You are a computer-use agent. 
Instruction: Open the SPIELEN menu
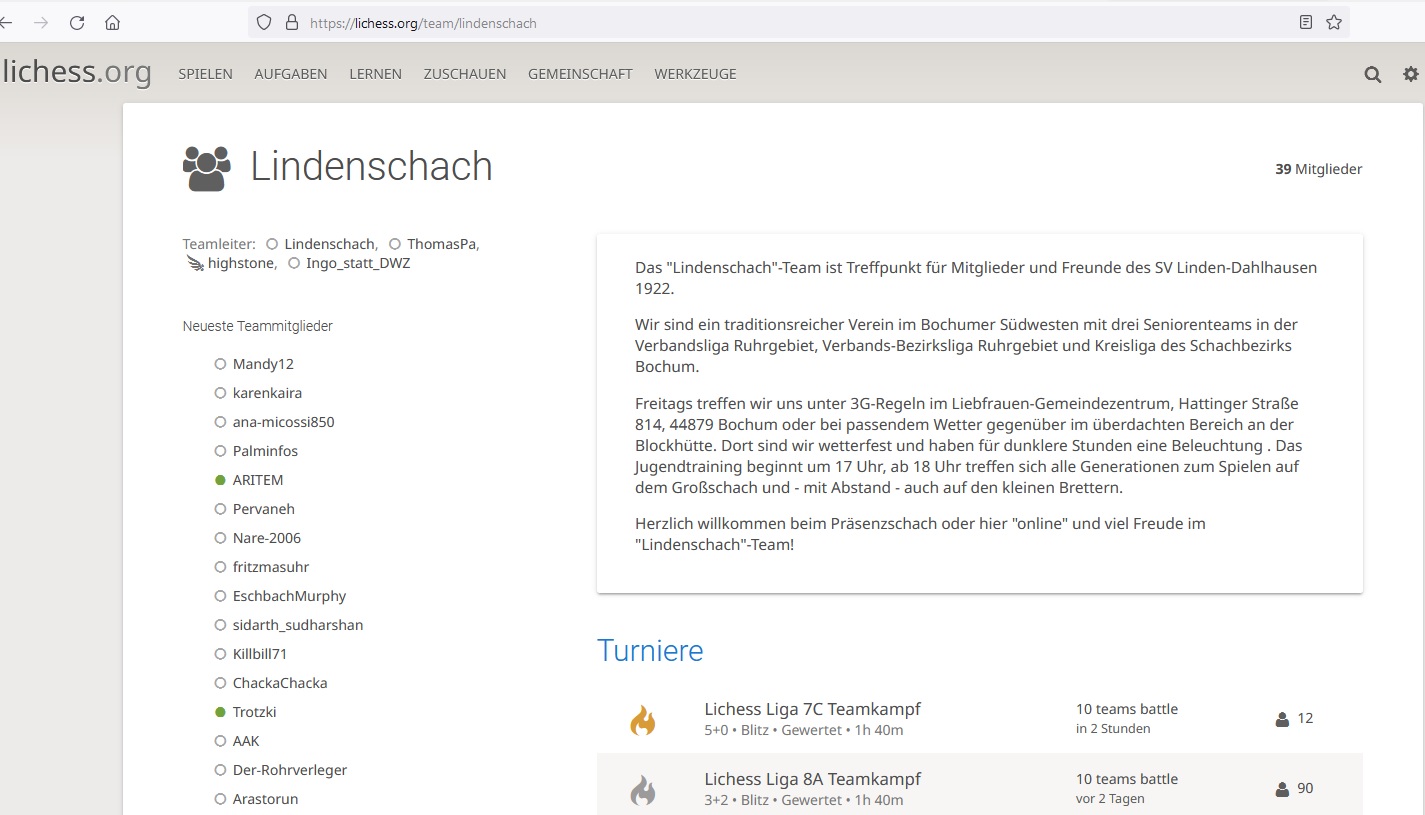(205, 74)
